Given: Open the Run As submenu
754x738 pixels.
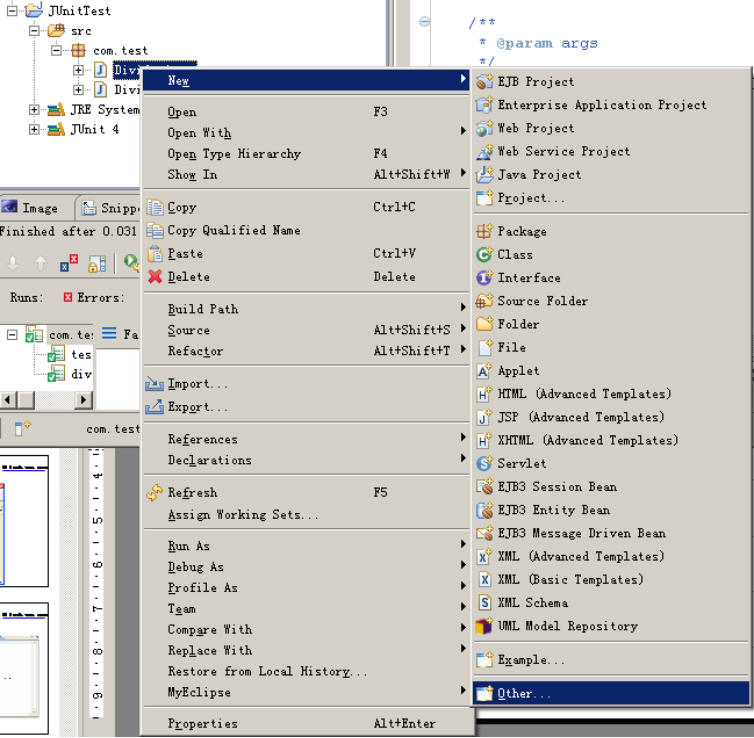Looking at the screenshot, I should [x=306, y=546].
